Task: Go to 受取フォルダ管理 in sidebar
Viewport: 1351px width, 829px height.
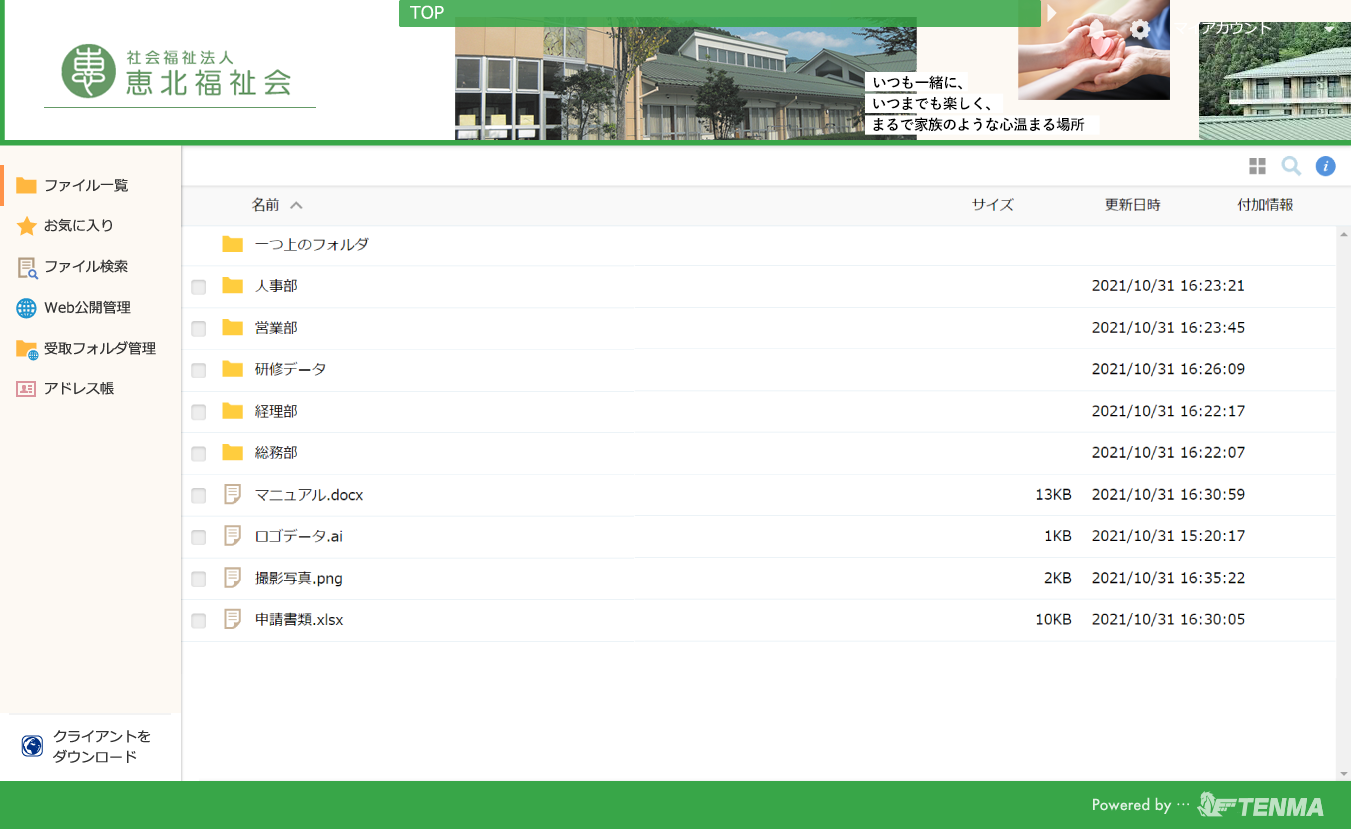Action: 99,349
